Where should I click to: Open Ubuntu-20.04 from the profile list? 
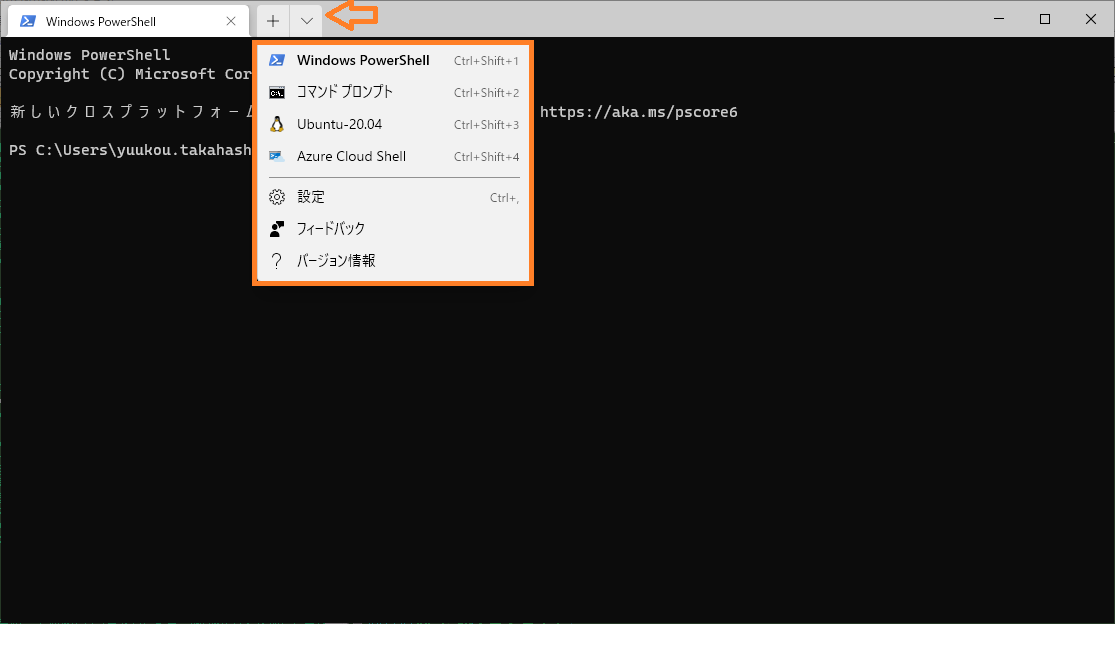pyautogui.click(x=340, y=124)
